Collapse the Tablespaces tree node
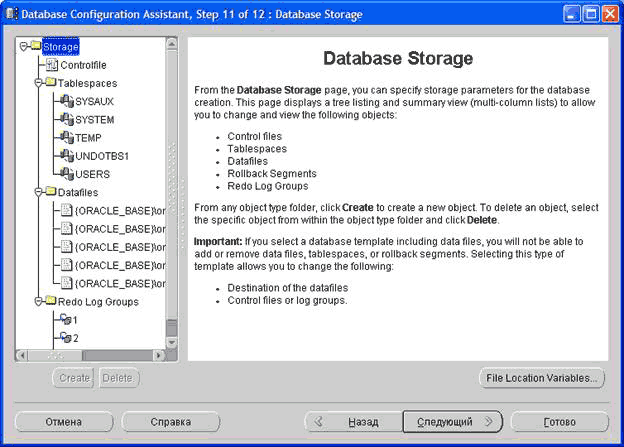Viewport: 624px width, 447px height. pyautogui.click(x=38, y=83)
